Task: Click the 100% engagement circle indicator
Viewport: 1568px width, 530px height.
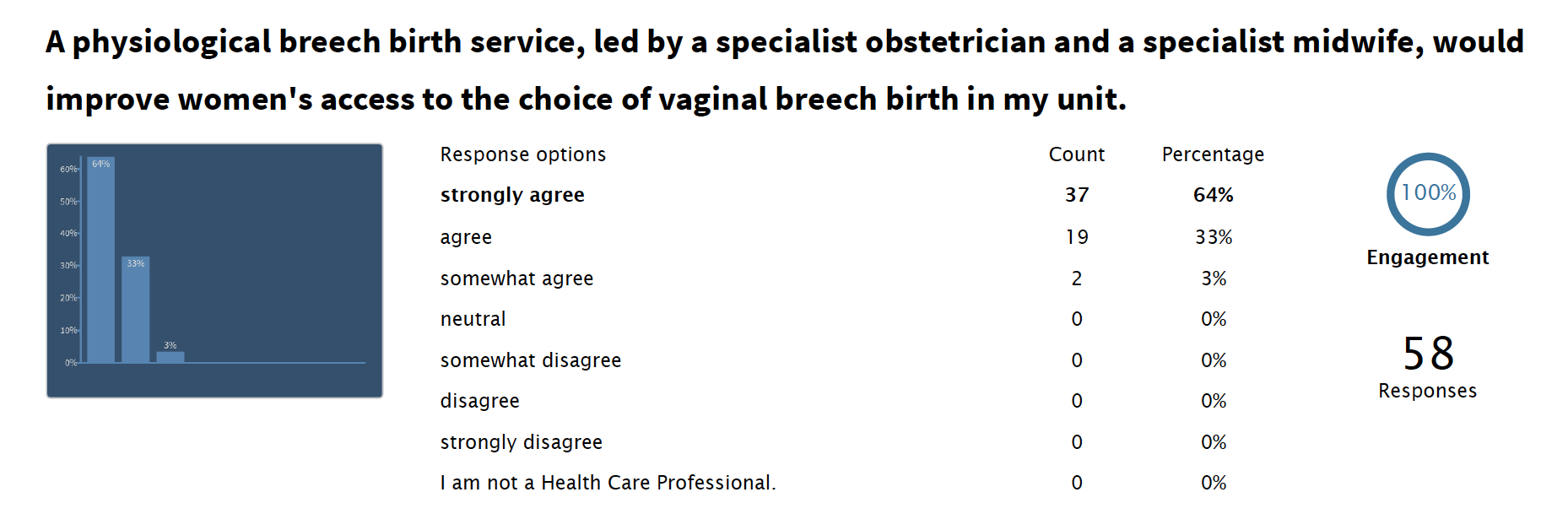Action: [1428, 193]
